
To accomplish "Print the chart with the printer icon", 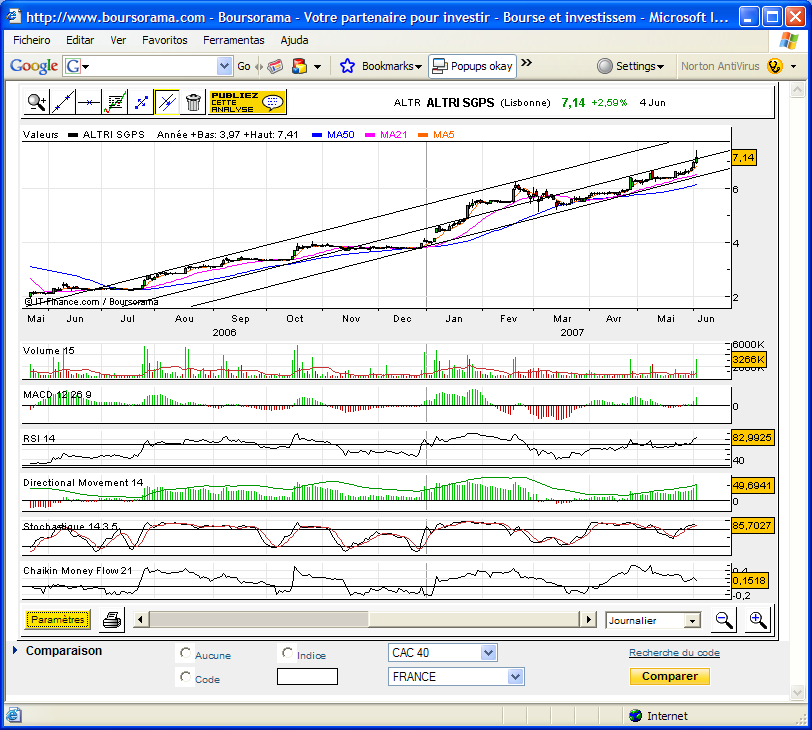I will 112,619.
